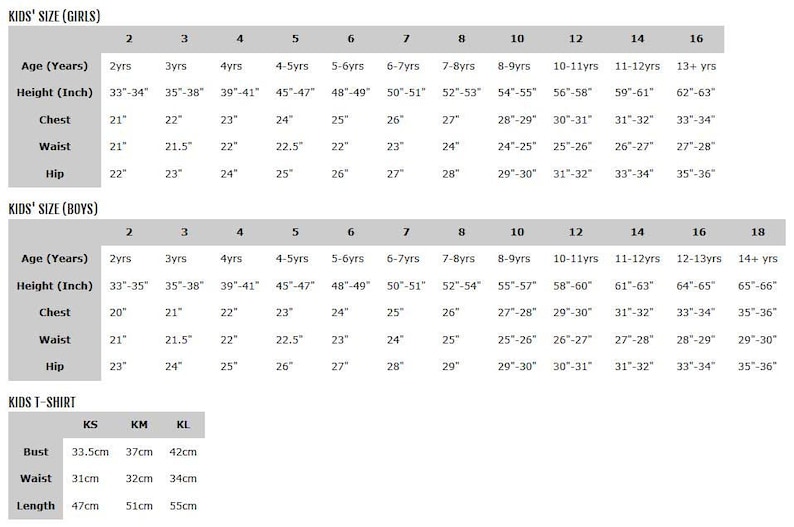Select the 62"-63" height cell in girls table

pyautogui.click(x=696, y=93)
